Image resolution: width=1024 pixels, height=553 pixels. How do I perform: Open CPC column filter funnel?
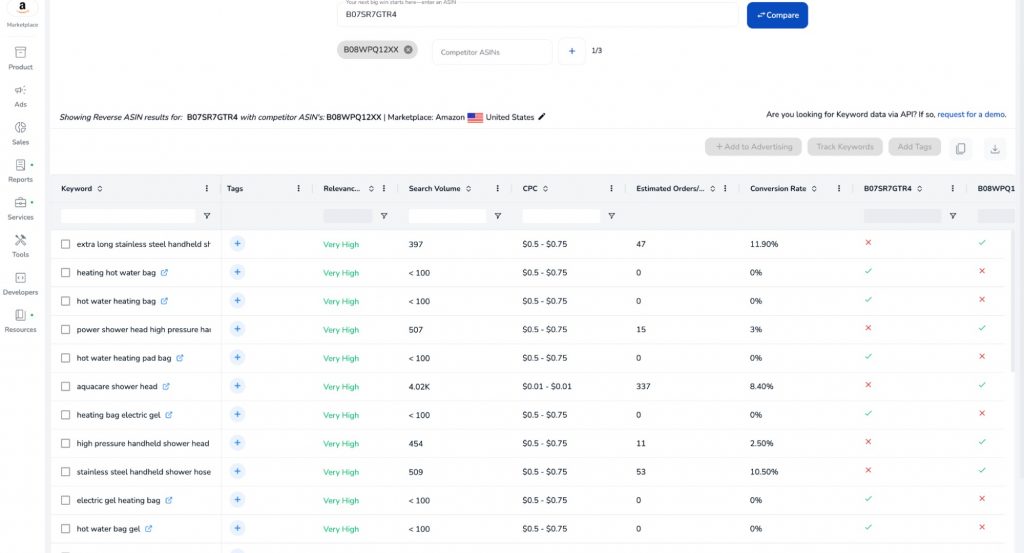[x=611, y=215]
